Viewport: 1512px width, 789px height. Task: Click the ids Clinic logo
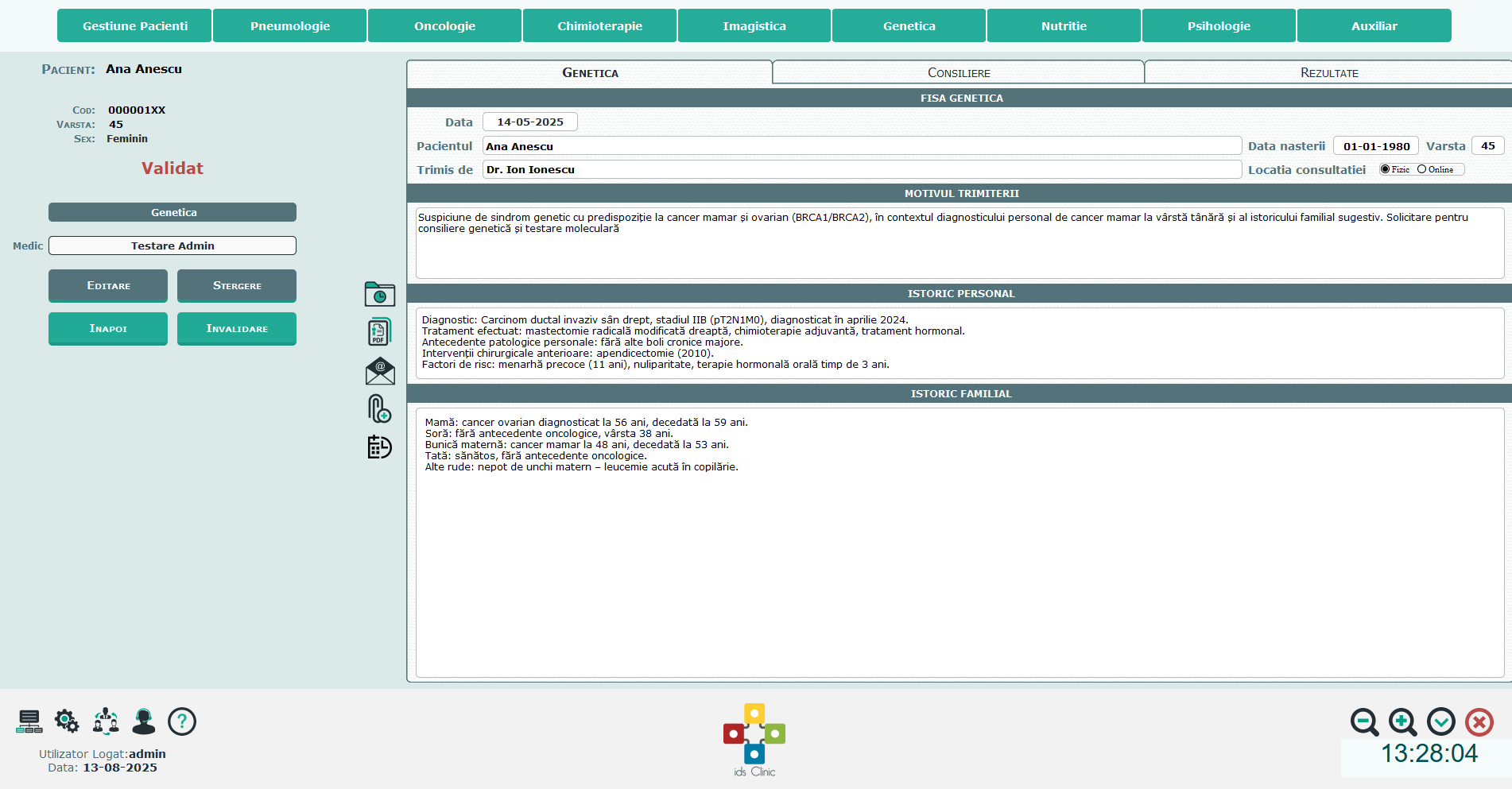(754, 740)
